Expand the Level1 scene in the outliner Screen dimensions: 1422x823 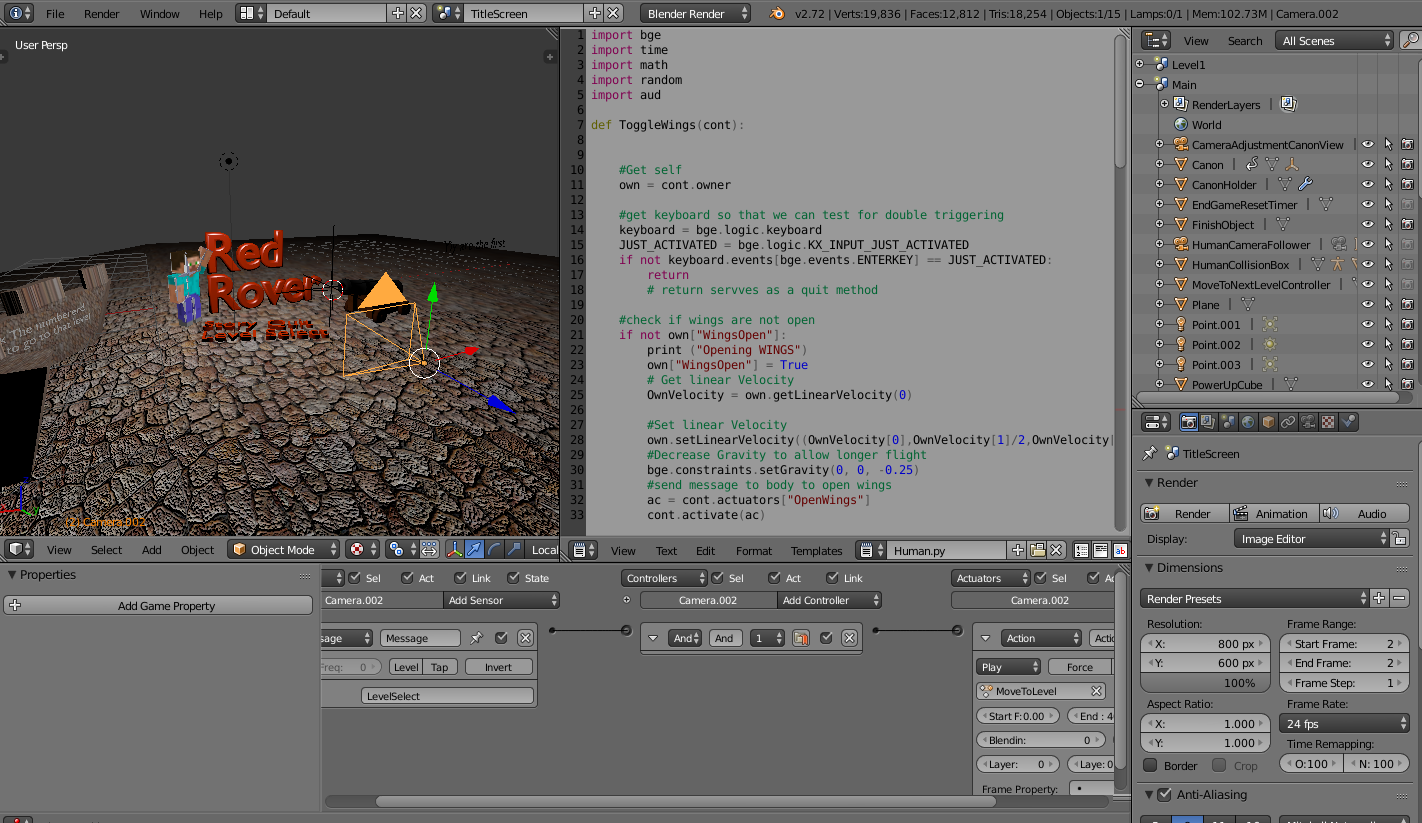click(x=1140, y=65)
